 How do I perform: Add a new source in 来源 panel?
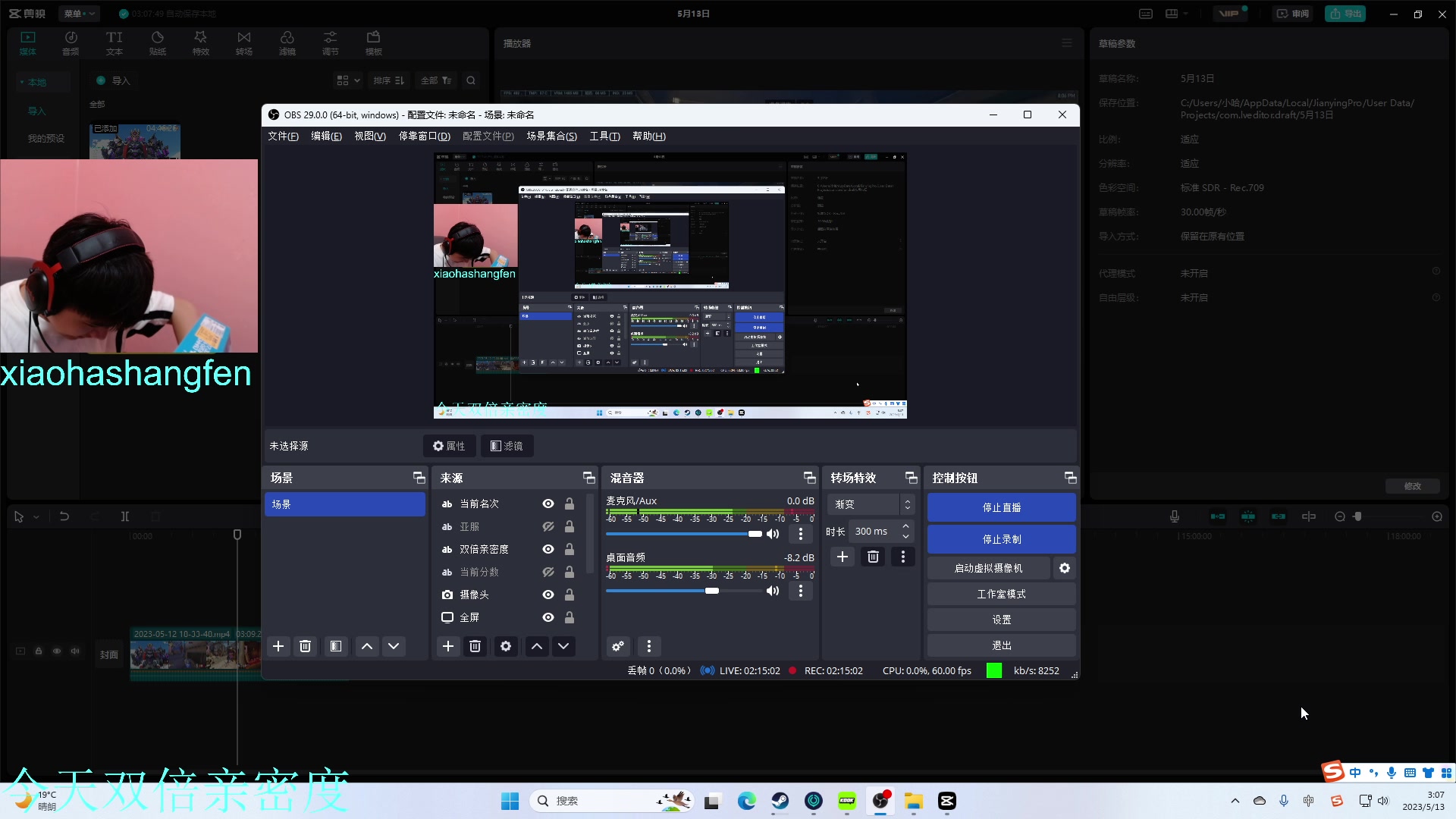tap(448, 646)
